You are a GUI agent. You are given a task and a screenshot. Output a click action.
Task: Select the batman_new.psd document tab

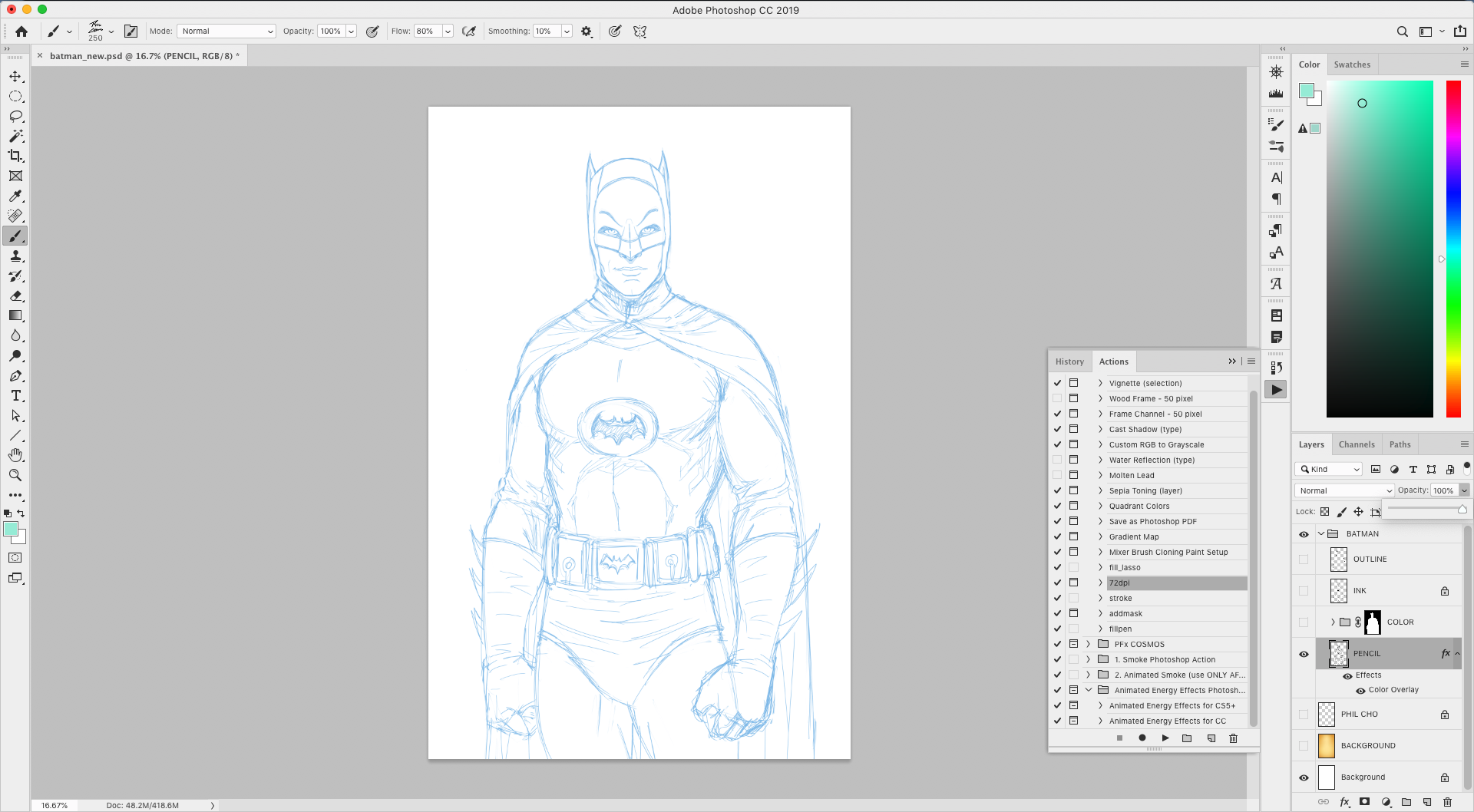click(x=144, y=56)
